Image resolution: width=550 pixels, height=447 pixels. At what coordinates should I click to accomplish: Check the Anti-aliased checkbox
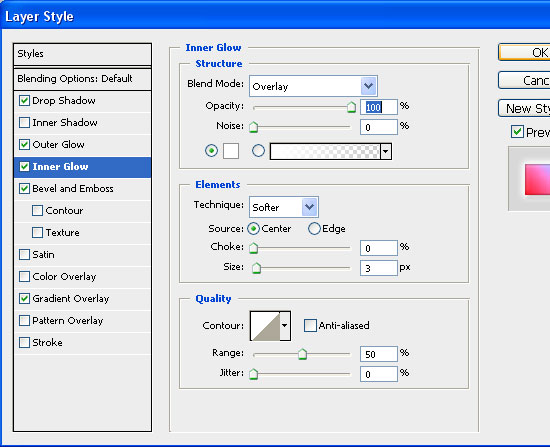click(x=310, y=326)
